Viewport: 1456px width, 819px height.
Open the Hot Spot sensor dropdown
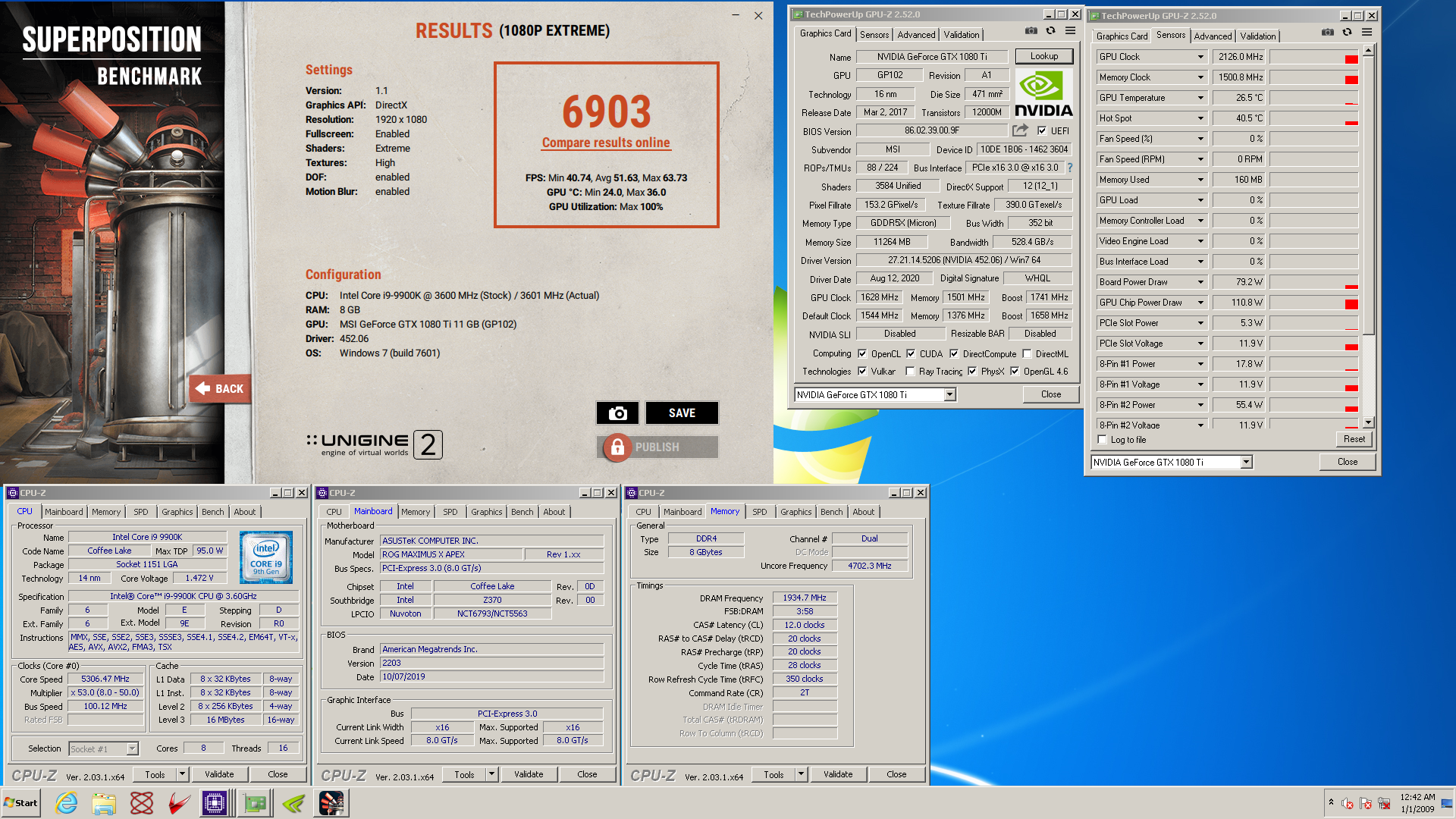coord(1200,118)
